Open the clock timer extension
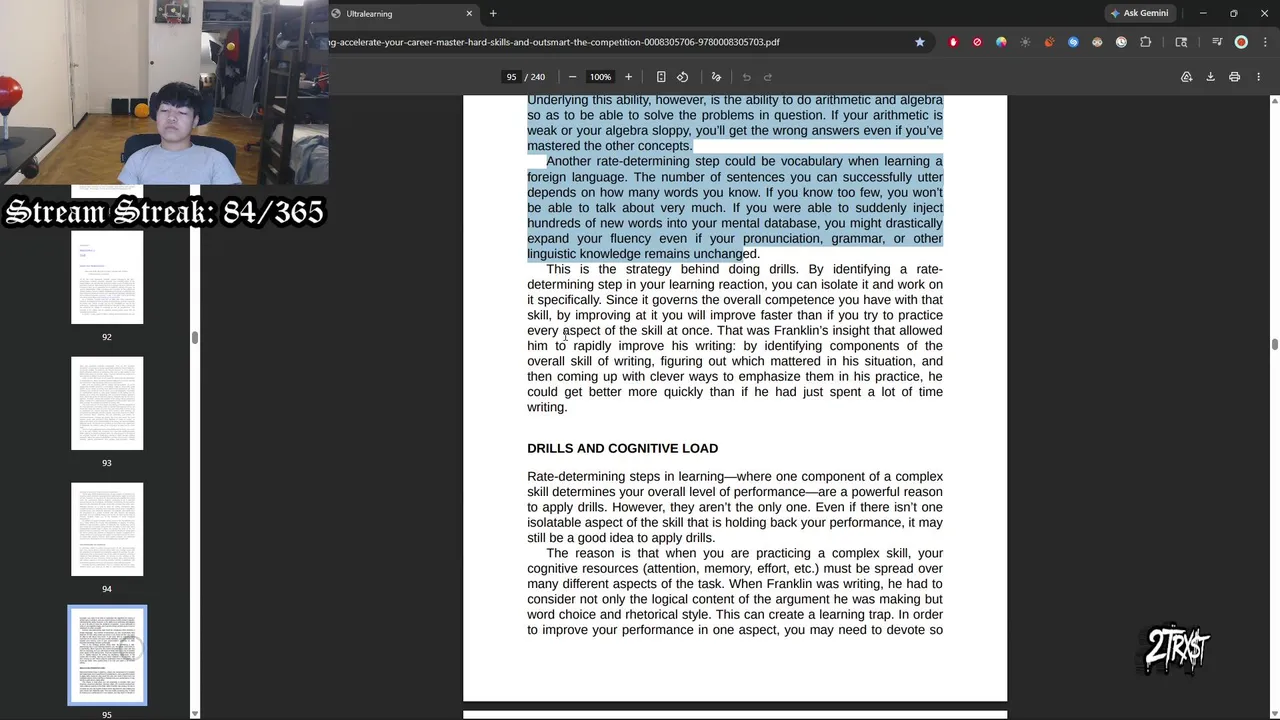Image resolution: width=1280 pixels, height=720 pixels. point(1121,42)
